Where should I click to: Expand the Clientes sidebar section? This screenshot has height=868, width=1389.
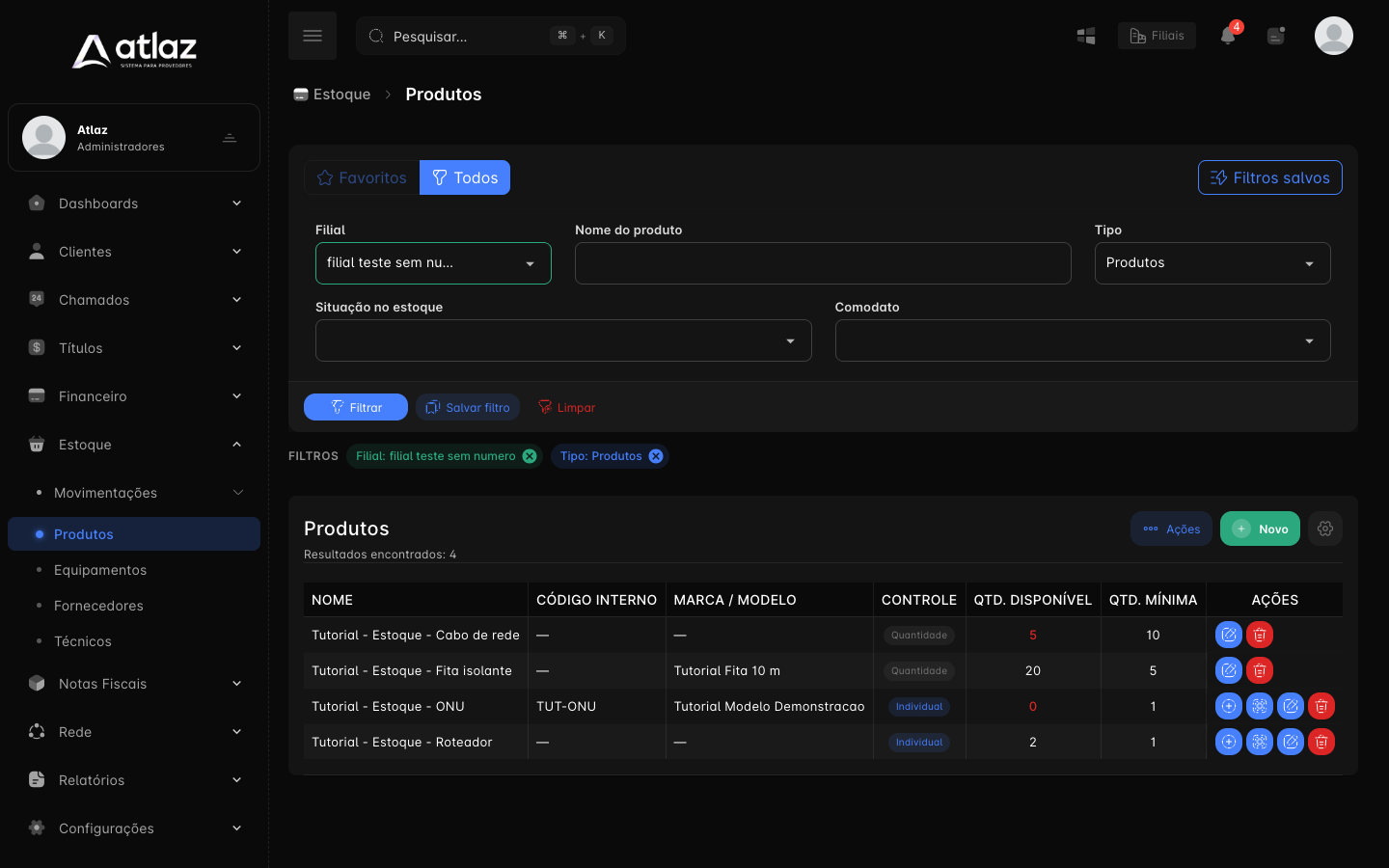[134, 252]
